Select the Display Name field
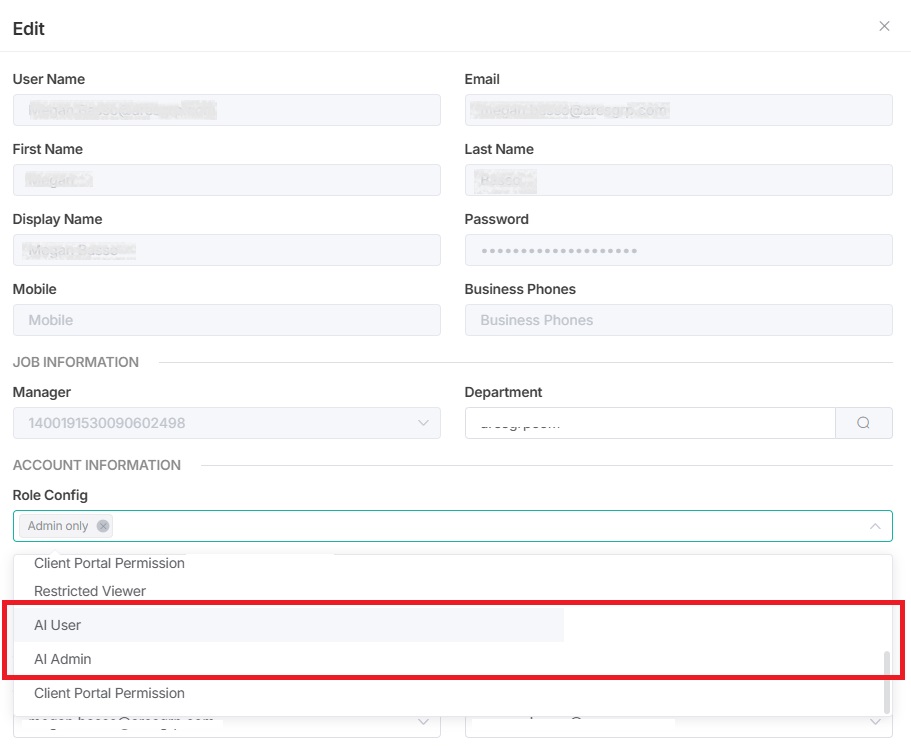The height and width of the screenshot is (753, 911). click(x=226, y=250)
